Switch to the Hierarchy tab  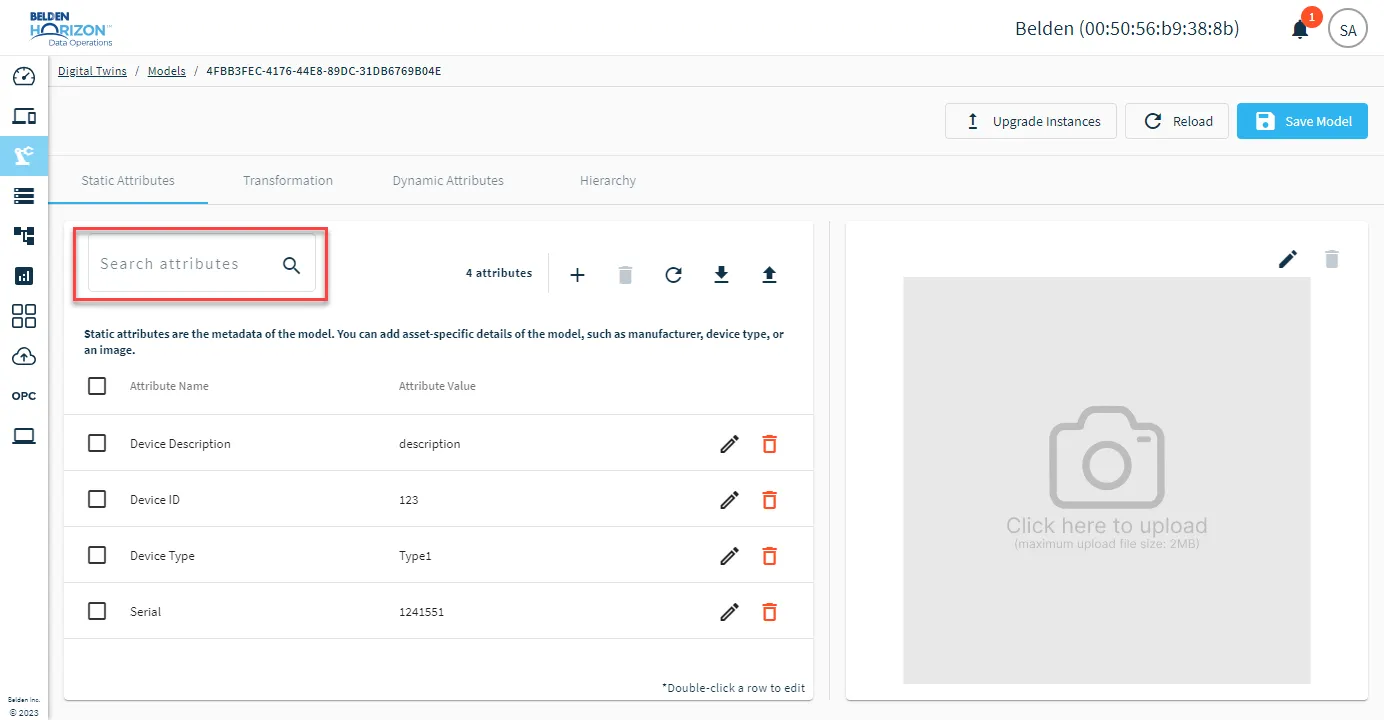point(608,181)
